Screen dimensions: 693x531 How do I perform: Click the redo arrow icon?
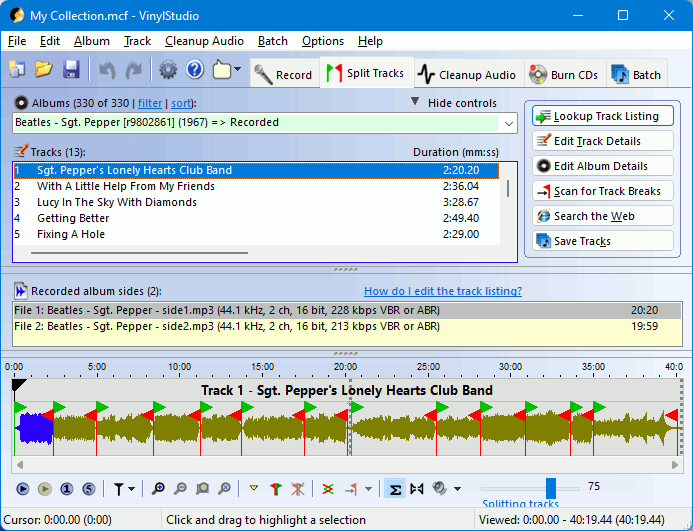coord(133,70)
